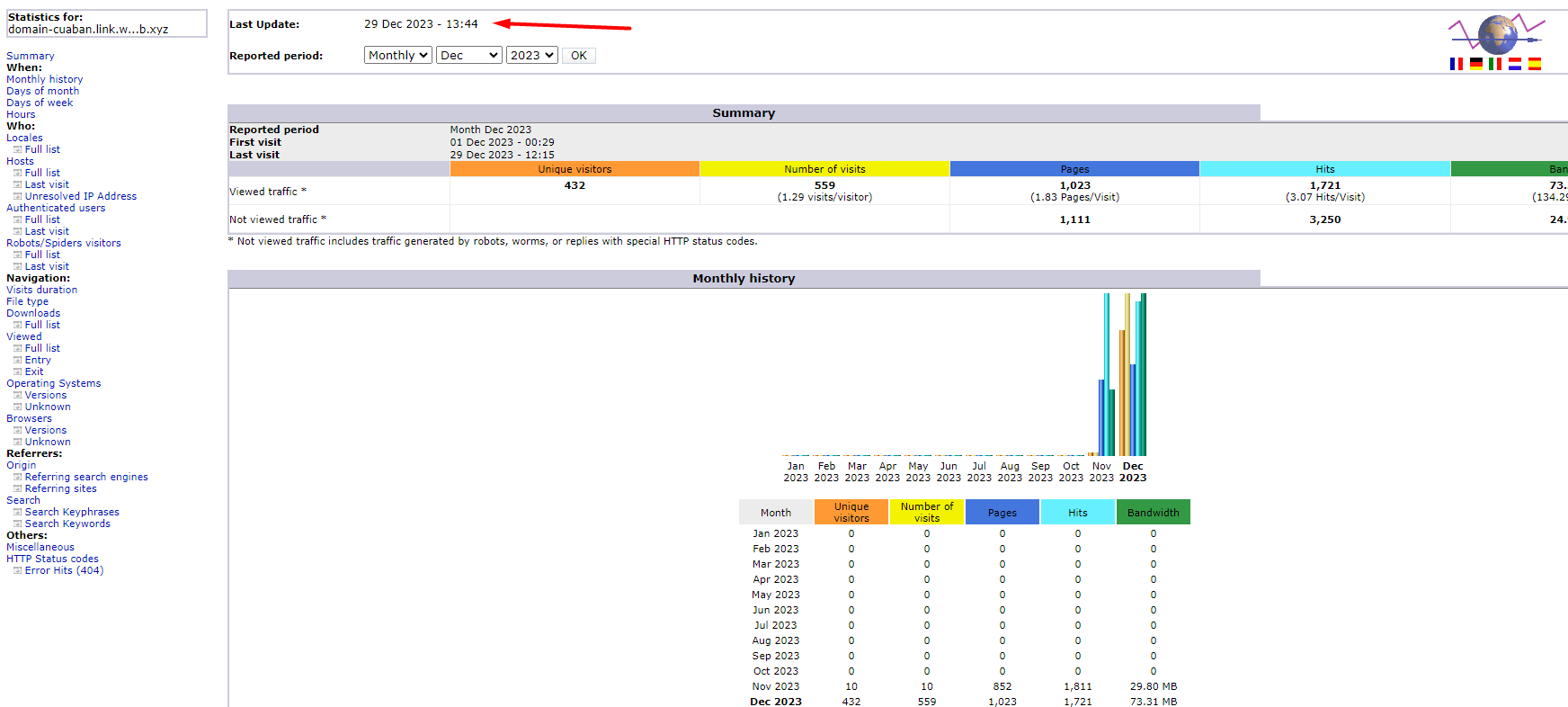The width and height of the screenshot is (1568, 707).
Task: Click page icon beside Error Hits (404)
Action: click(17, 570)
